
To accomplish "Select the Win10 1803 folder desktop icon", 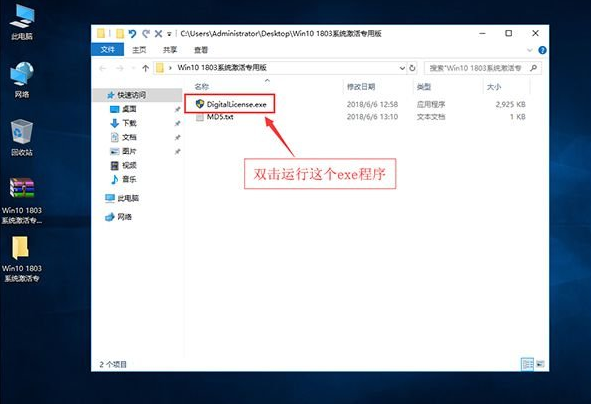I will coord(22,259).
